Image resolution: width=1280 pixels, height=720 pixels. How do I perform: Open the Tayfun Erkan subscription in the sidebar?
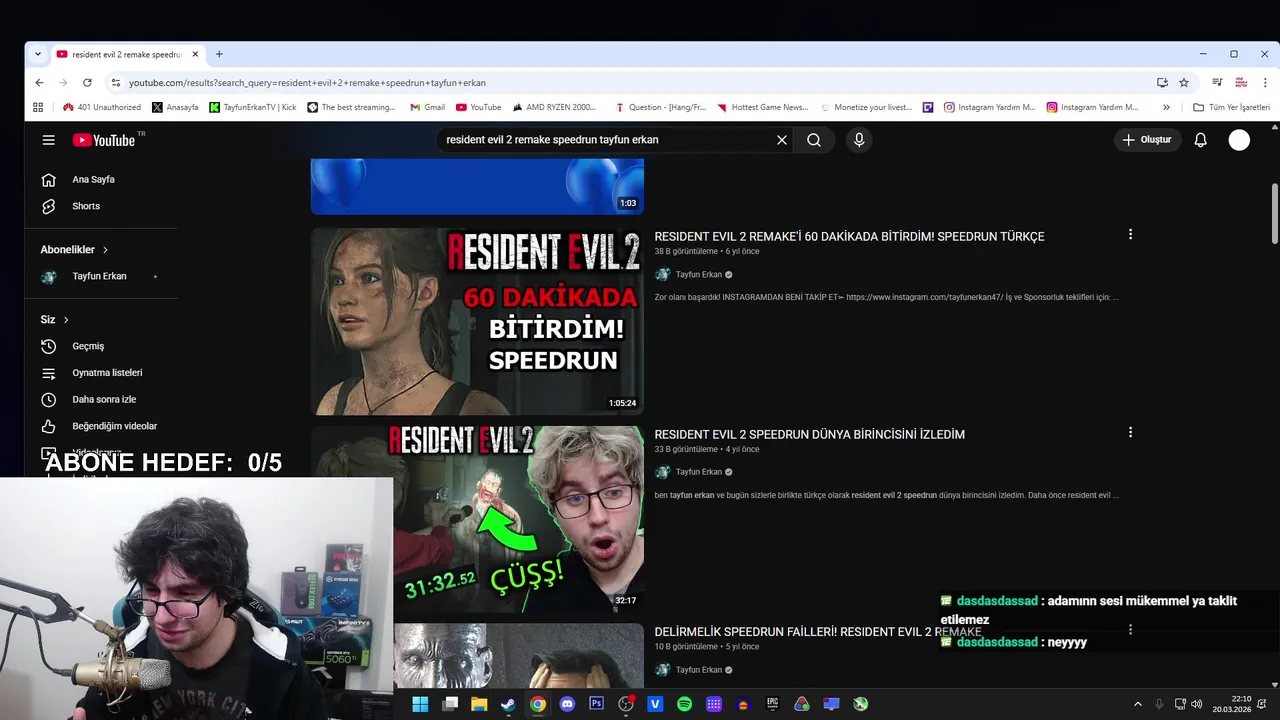(x=101, y=277)
